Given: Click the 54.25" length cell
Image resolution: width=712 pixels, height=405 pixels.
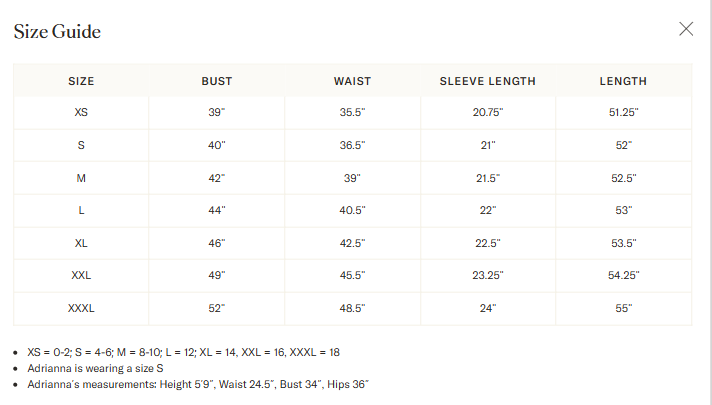Looking at the screenshot, I should (623, 275).
